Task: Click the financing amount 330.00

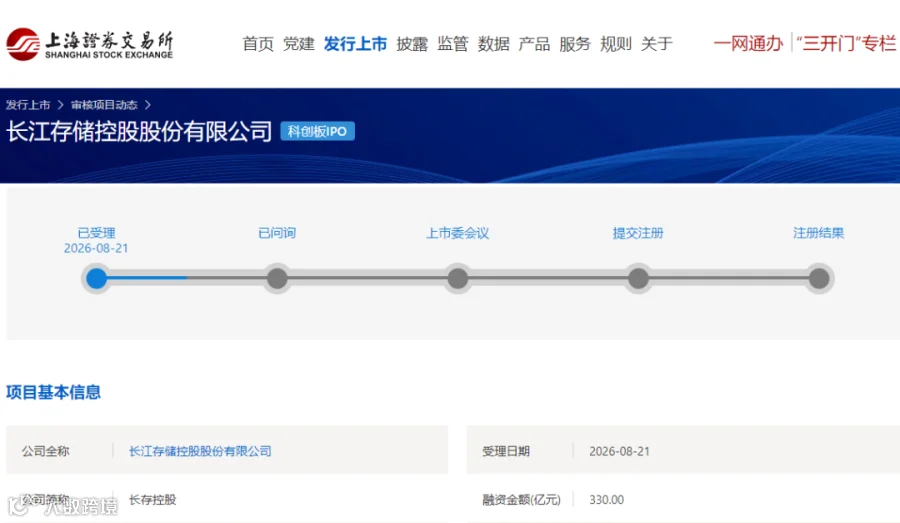Action: 606,500
